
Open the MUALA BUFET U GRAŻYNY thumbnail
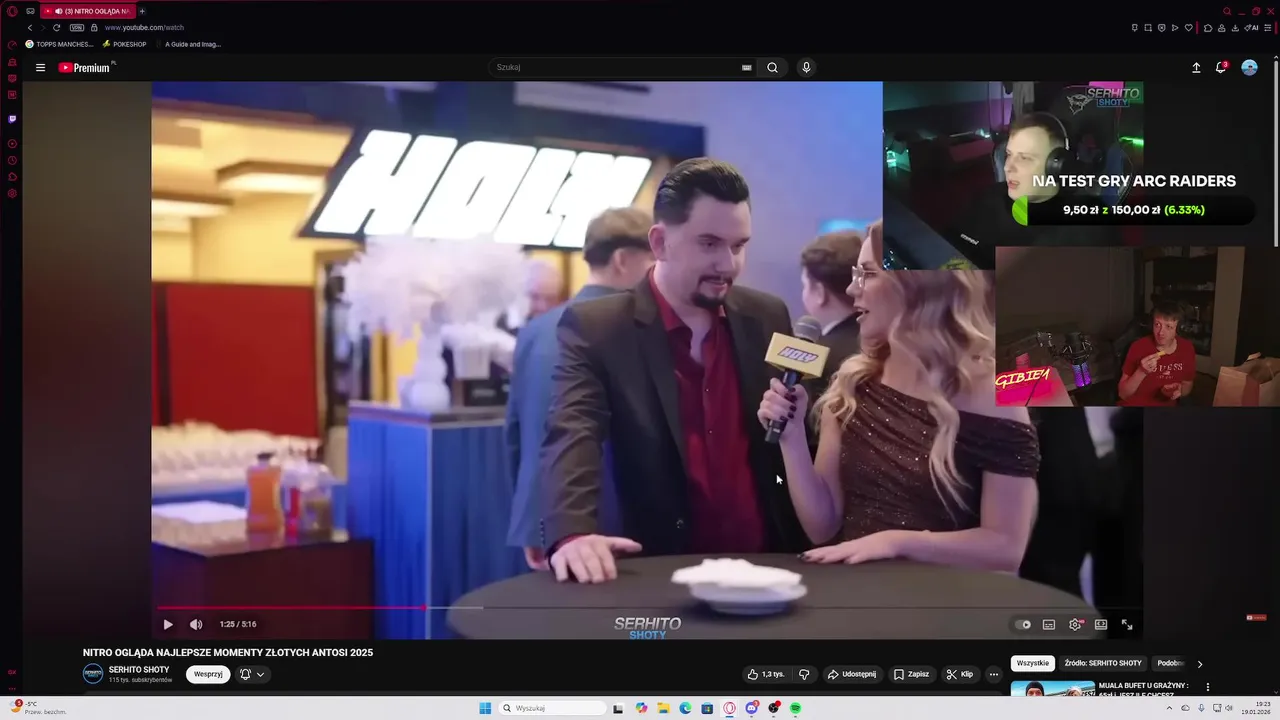click(1052, 689)
